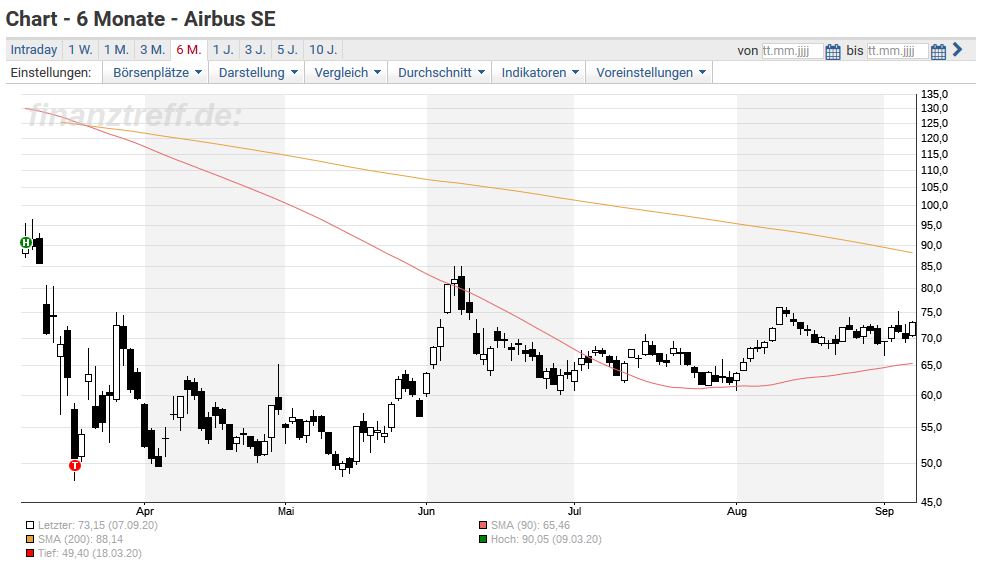Click the white Letzter legend swatch
Viewport: 991px width, 564px height.
[30, 525]
